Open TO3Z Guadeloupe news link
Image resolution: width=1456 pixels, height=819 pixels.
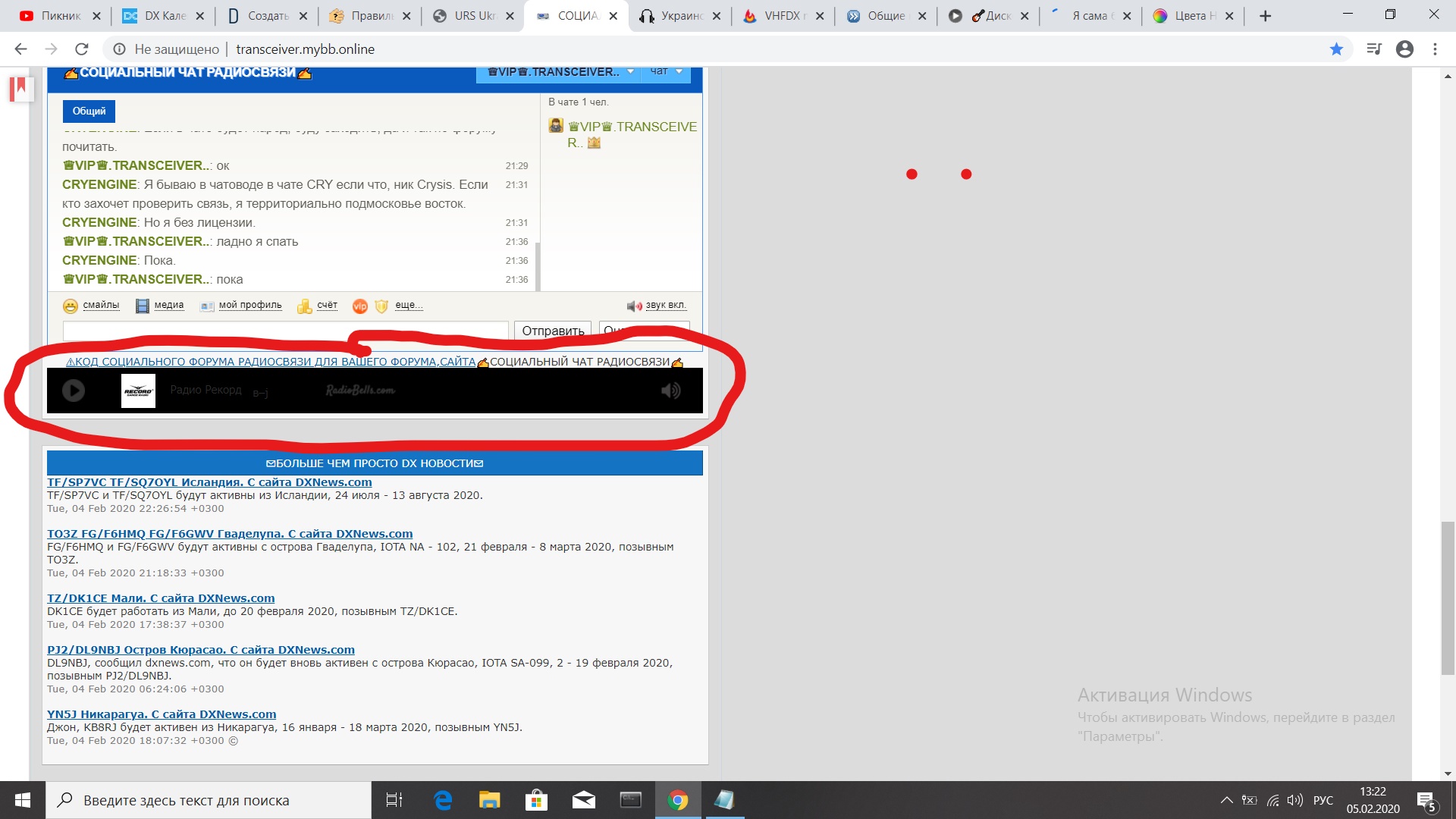[x=230, y=534]
